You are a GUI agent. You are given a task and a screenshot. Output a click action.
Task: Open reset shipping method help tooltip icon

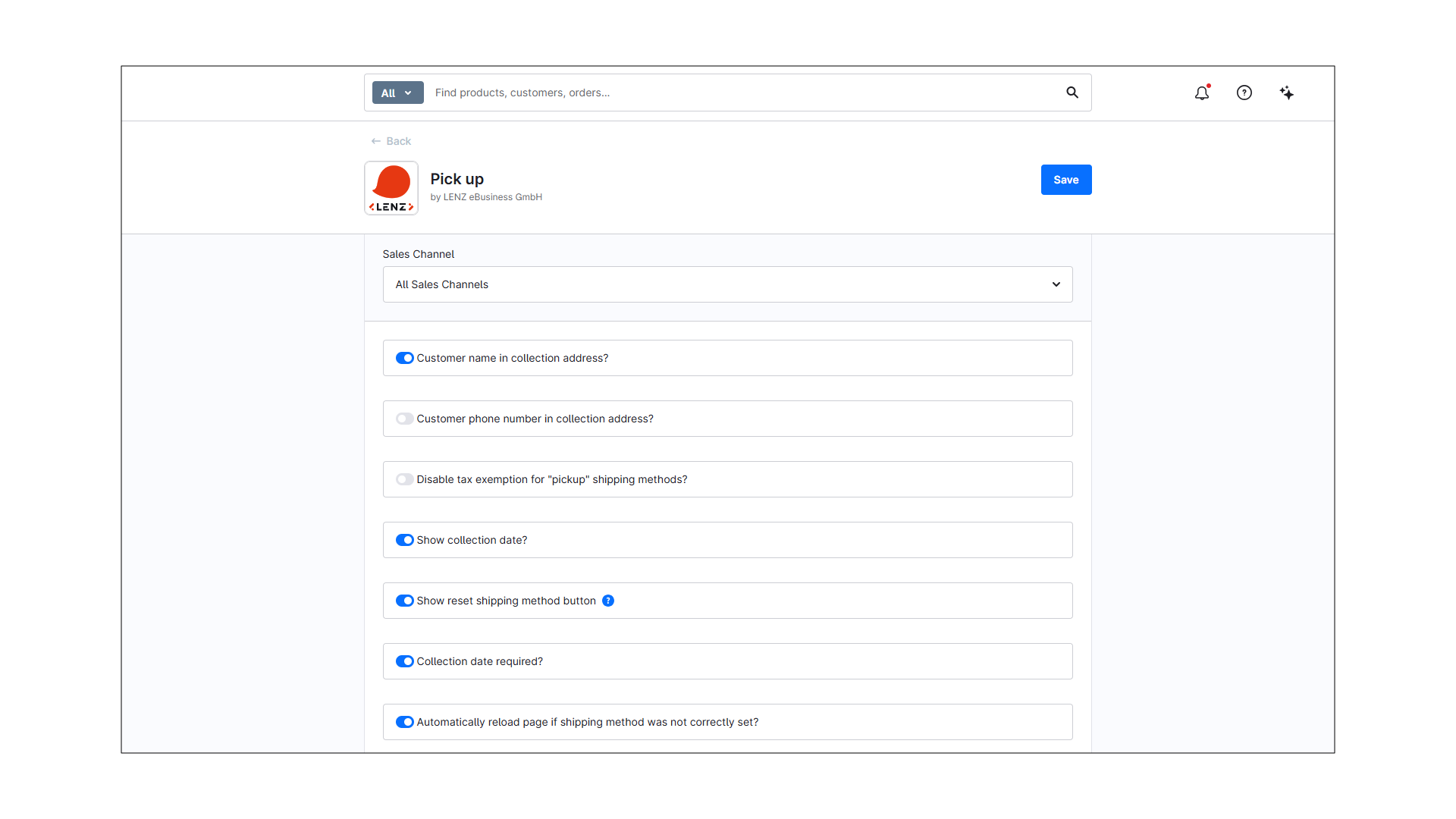[x=608, y=601]
